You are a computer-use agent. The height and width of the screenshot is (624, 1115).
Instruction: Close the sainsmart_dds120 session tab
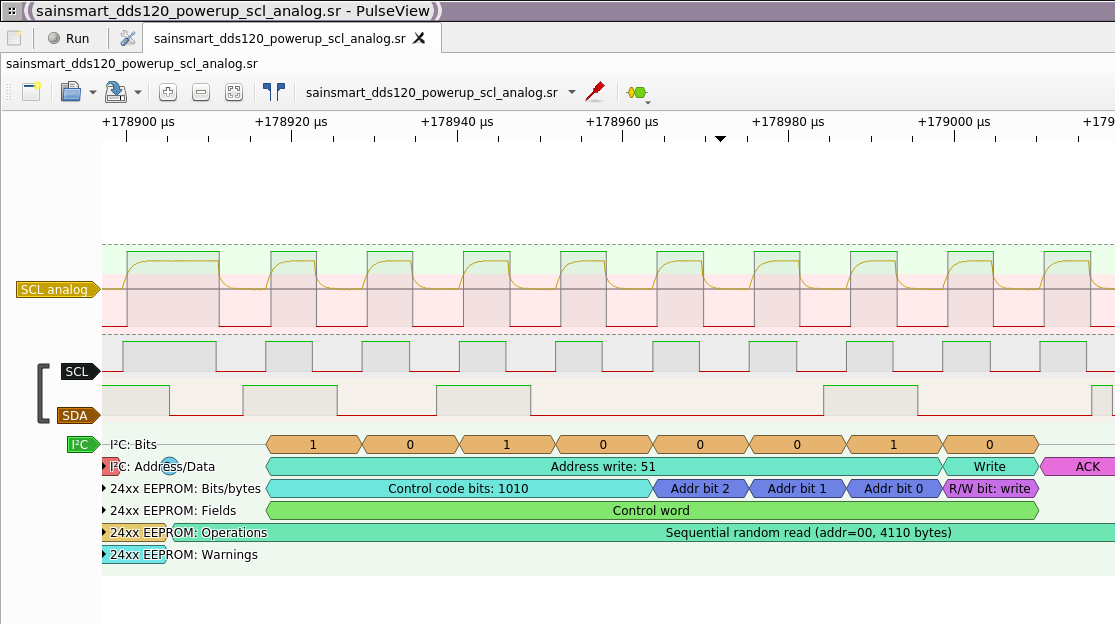click(x=420, y=38)
